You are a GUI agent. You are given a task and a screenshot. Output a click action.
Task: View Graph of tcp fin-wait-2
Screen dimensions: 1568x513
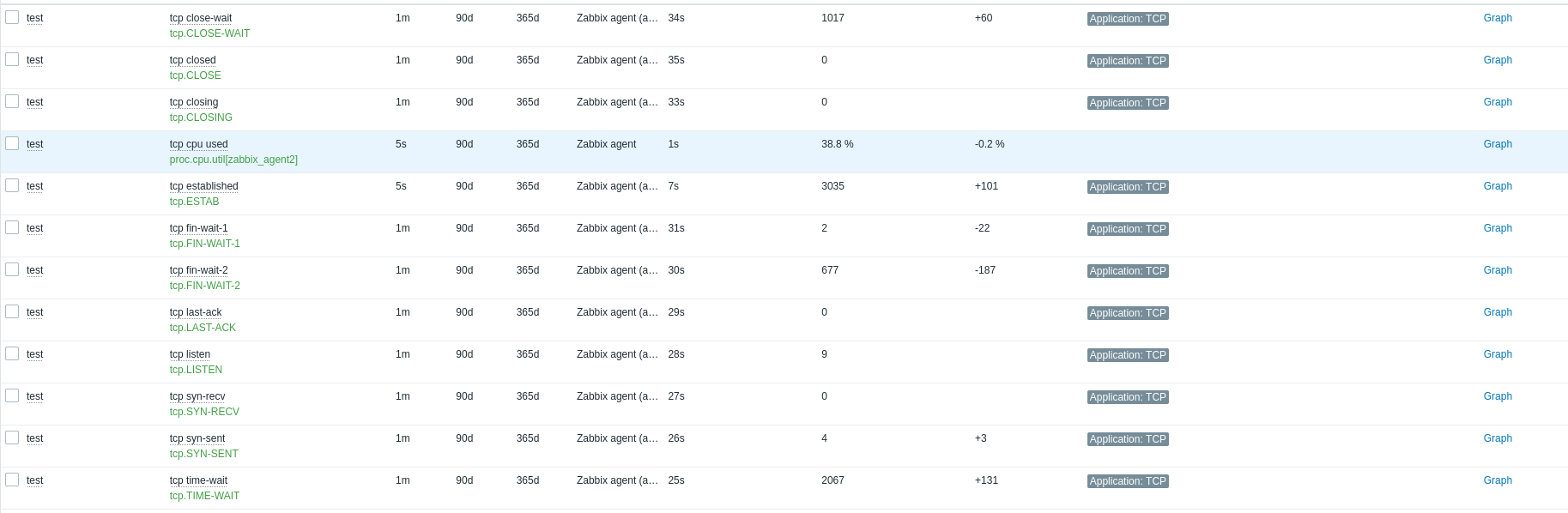tap(1498, 270)
